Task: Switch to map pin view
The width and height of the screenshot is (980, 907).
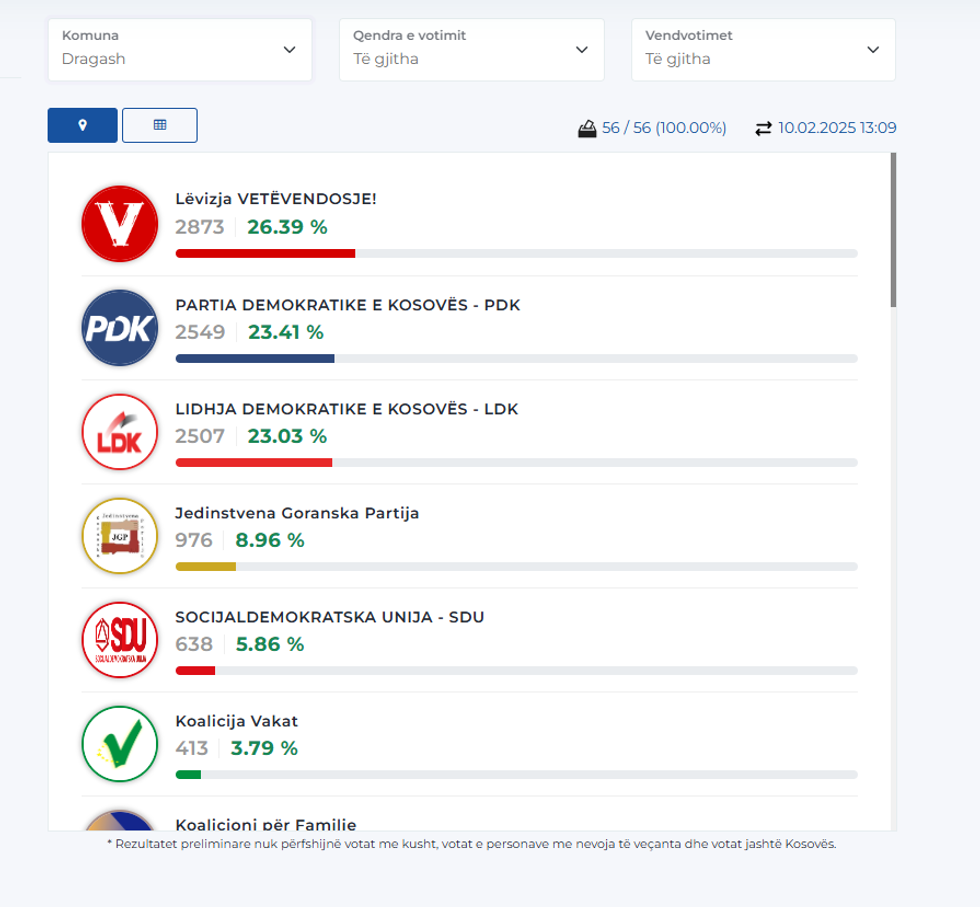Action: (83, 125)
